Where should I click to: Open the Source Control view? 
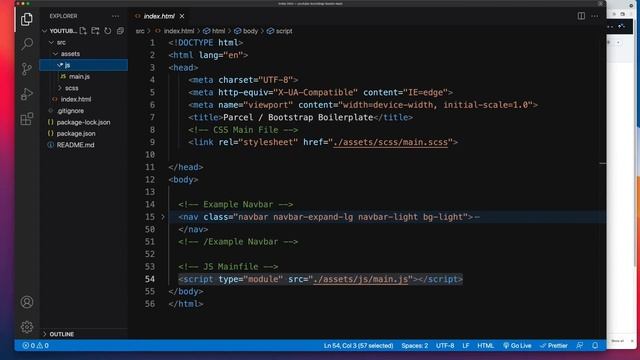[x=27, y=69]
